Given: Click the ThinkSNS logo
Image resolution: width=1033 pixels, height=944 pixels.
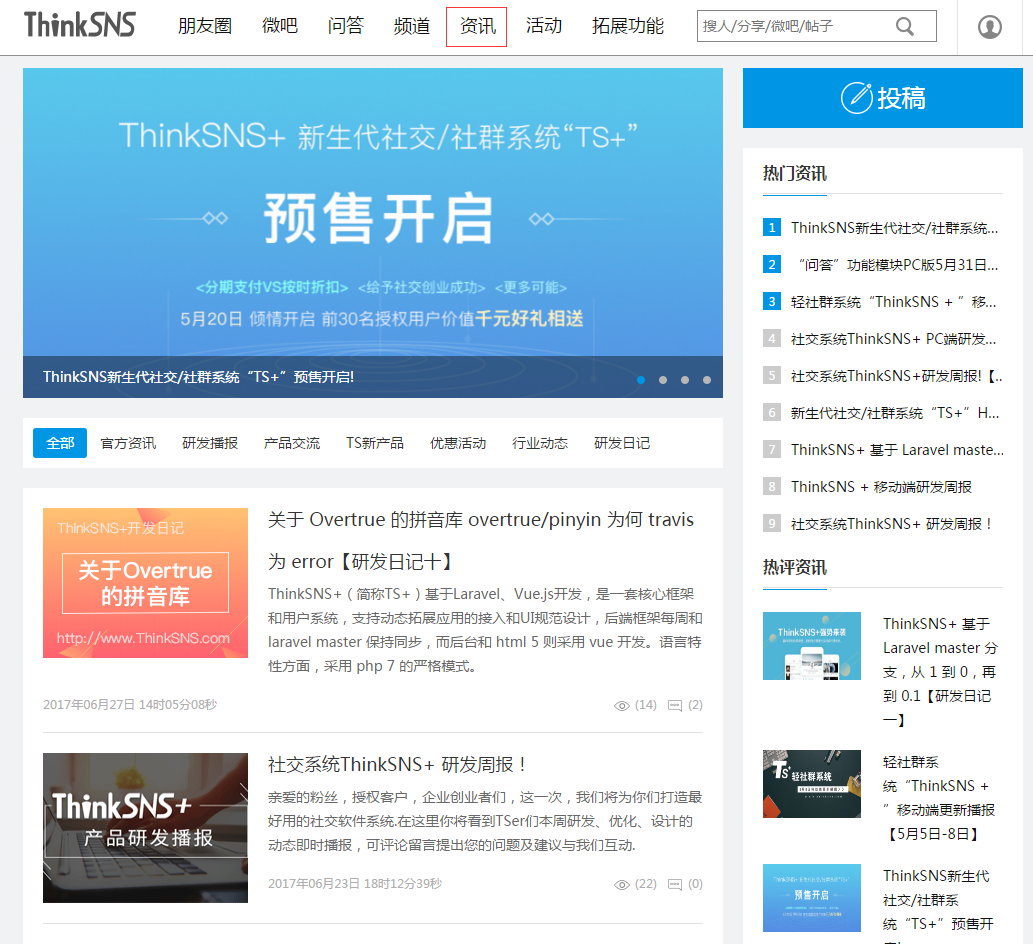Looking at the screenshot, I should (80, 26).
